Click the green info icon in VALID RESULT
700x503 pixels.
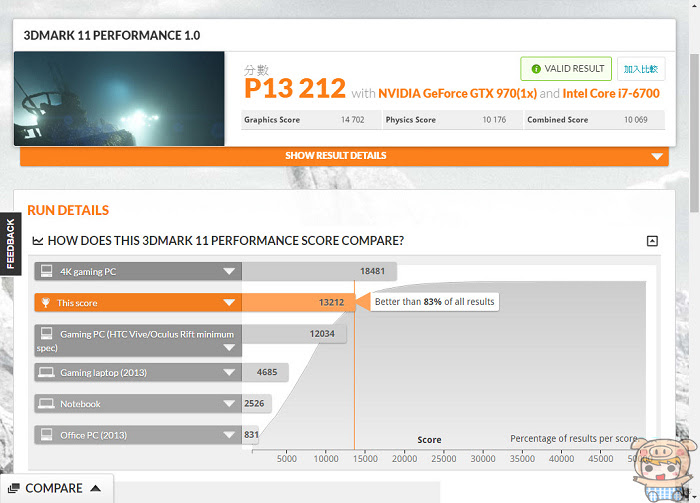[x=536, y=69]
